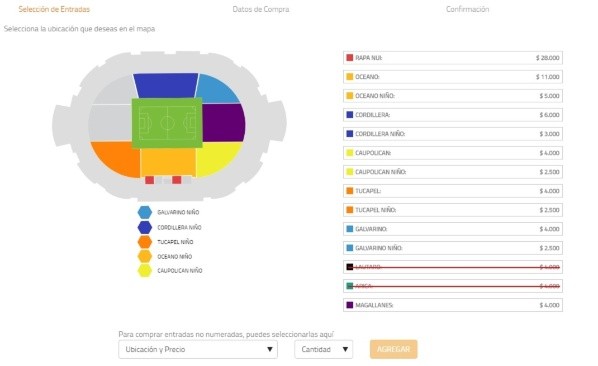Open the Ubicación y Precio dropdown

coord(198,349)
